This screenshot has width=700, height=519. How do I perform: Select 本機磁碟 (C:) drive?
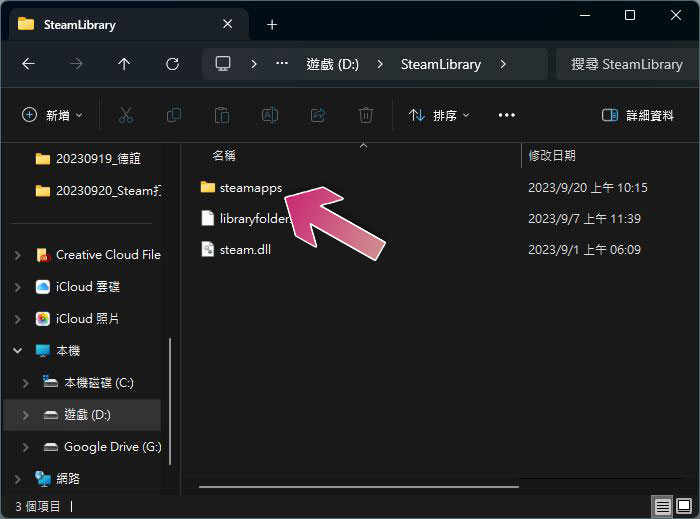tap(88, 383)
